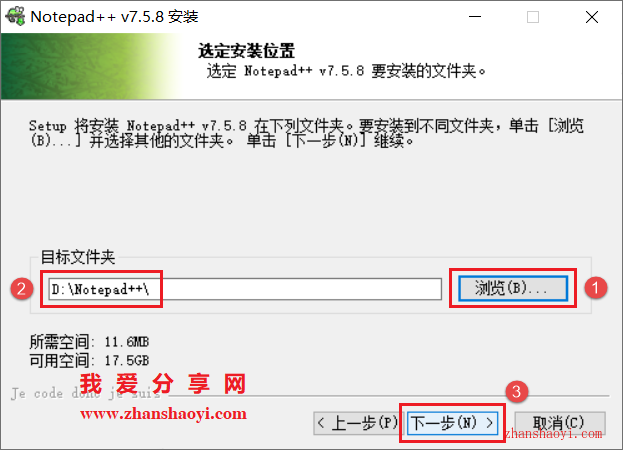This screenshot has width=623, height=450.
Task: Click the 我爱分享网 red watermark text
Action: pyautogui.click(x=163, y=384)
